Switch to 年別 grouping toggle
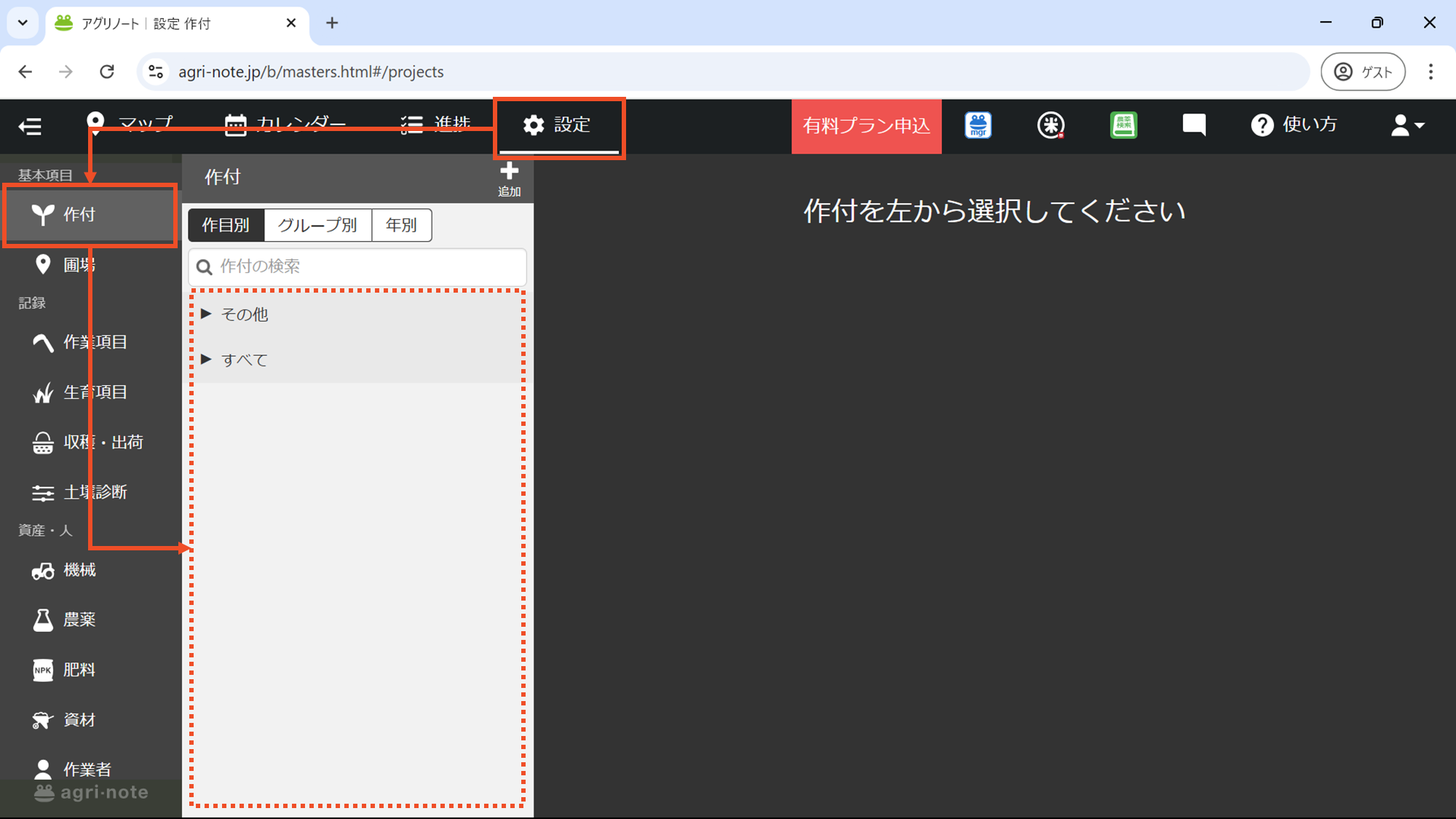 [401, 225]
